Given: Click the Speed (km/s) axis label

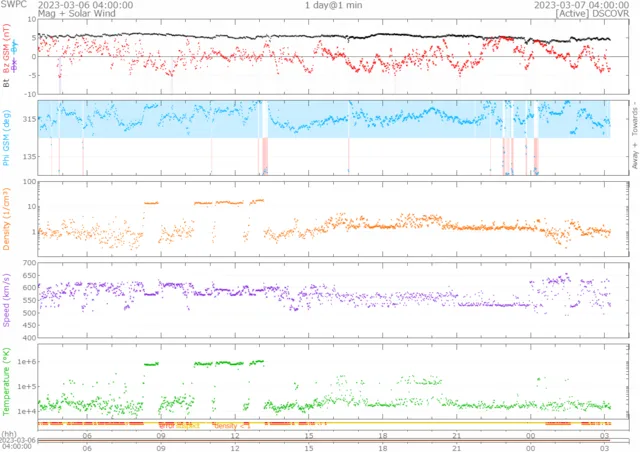Looking at the screenshot, I should (x=7, y=300).
